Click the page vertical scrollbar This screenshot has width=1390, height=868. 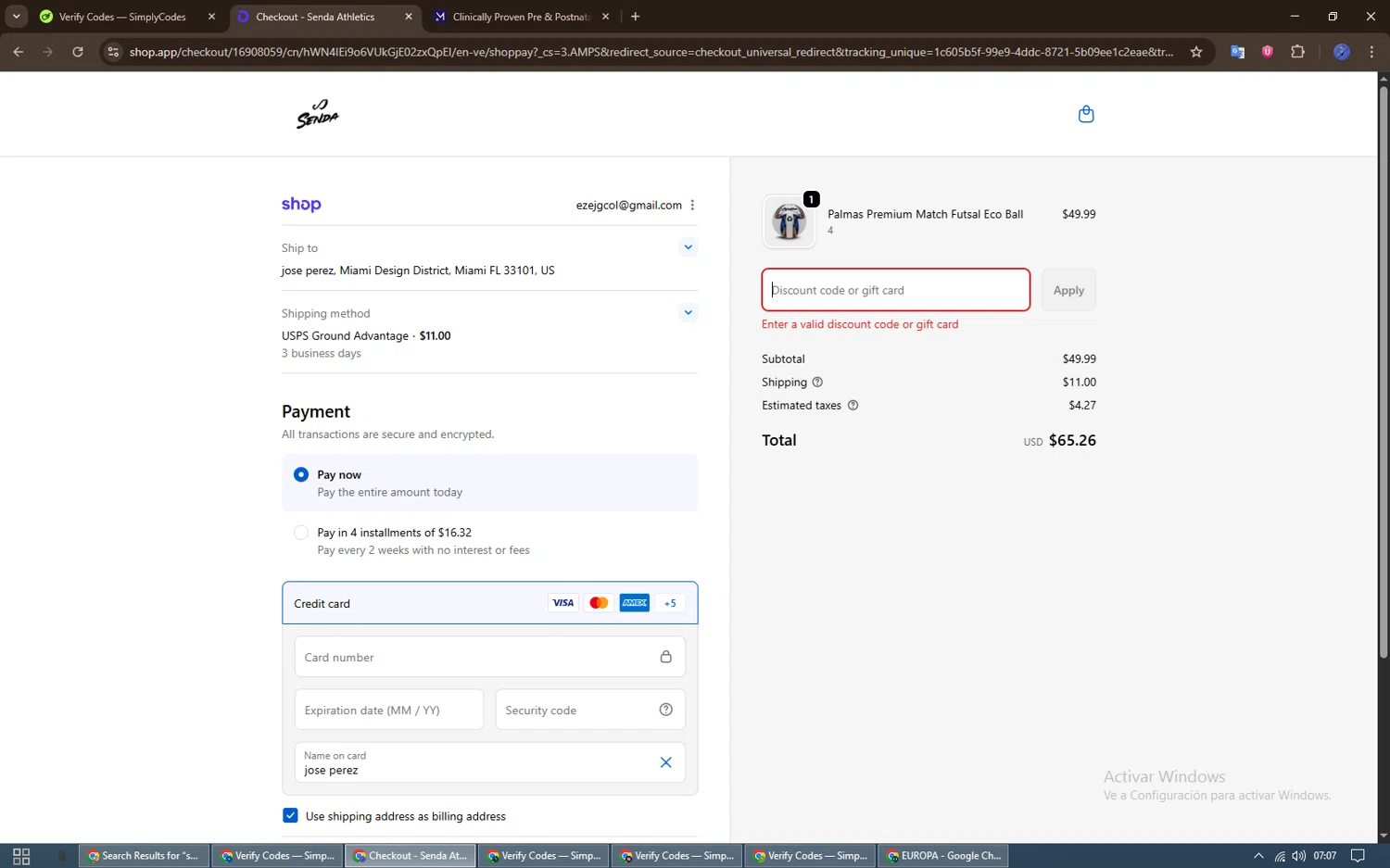tap(1384, 371)
